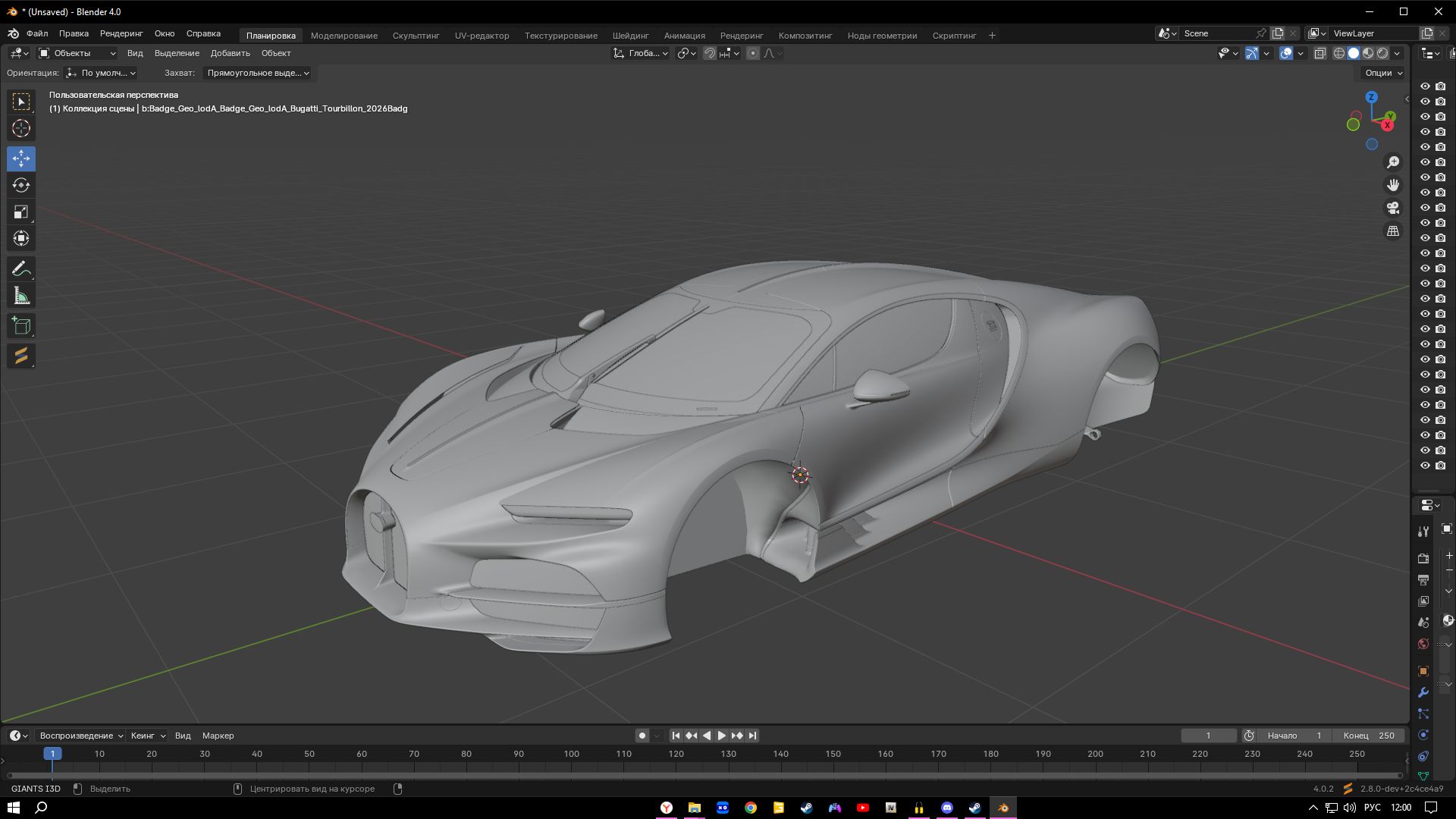
Task: Open the Рендеринг top menu
Action: coord(121,33)
